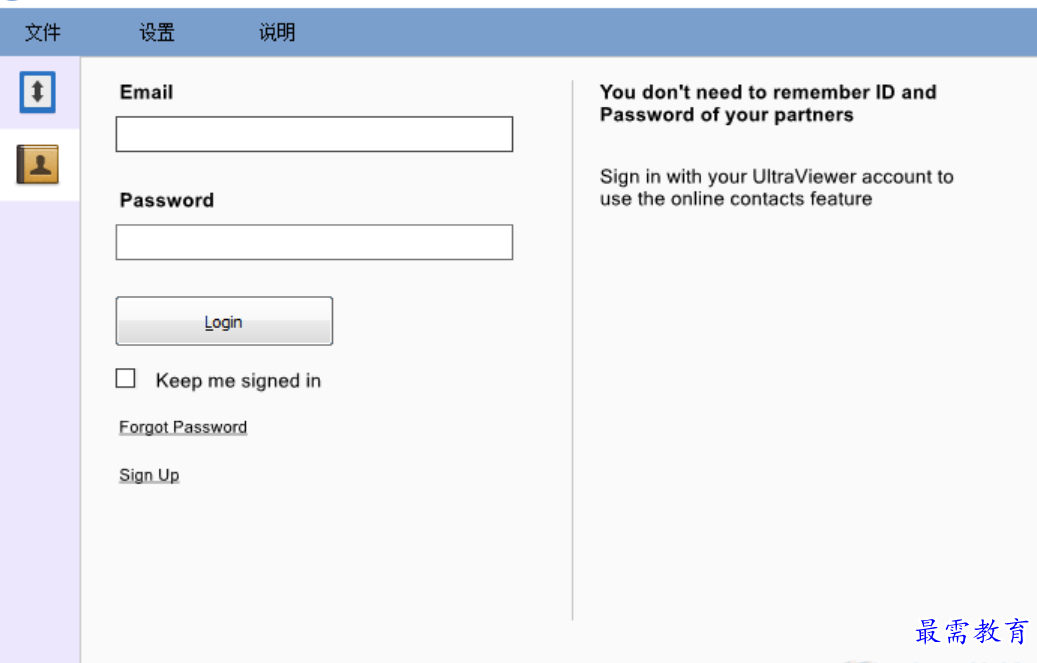Enable the Keep me signed in checkbox
This screenshot has width=1037, height=663.
point(126,379)
